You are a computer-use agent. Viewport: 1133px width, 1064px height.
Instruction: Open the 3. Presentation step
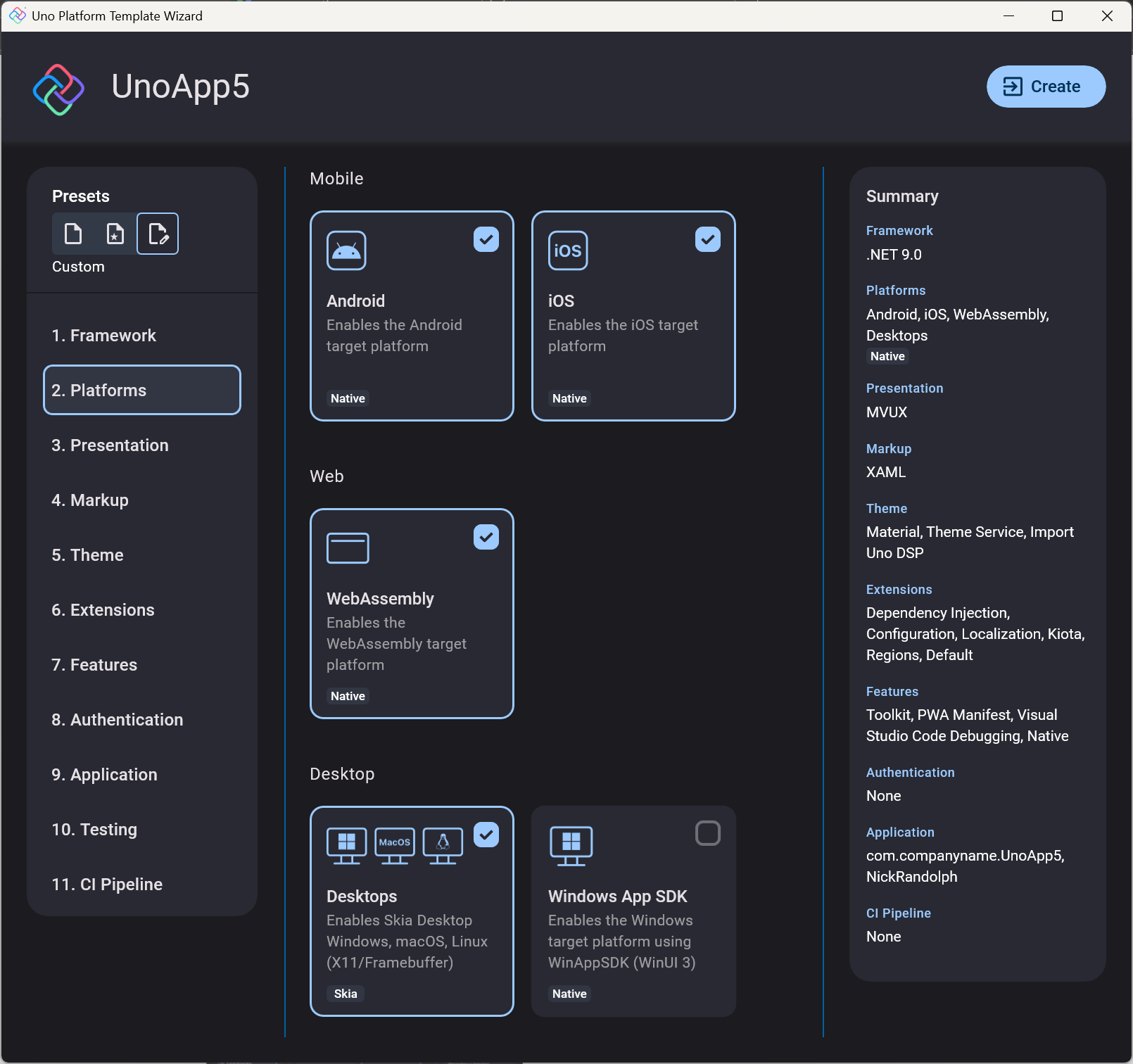(142, 445)
